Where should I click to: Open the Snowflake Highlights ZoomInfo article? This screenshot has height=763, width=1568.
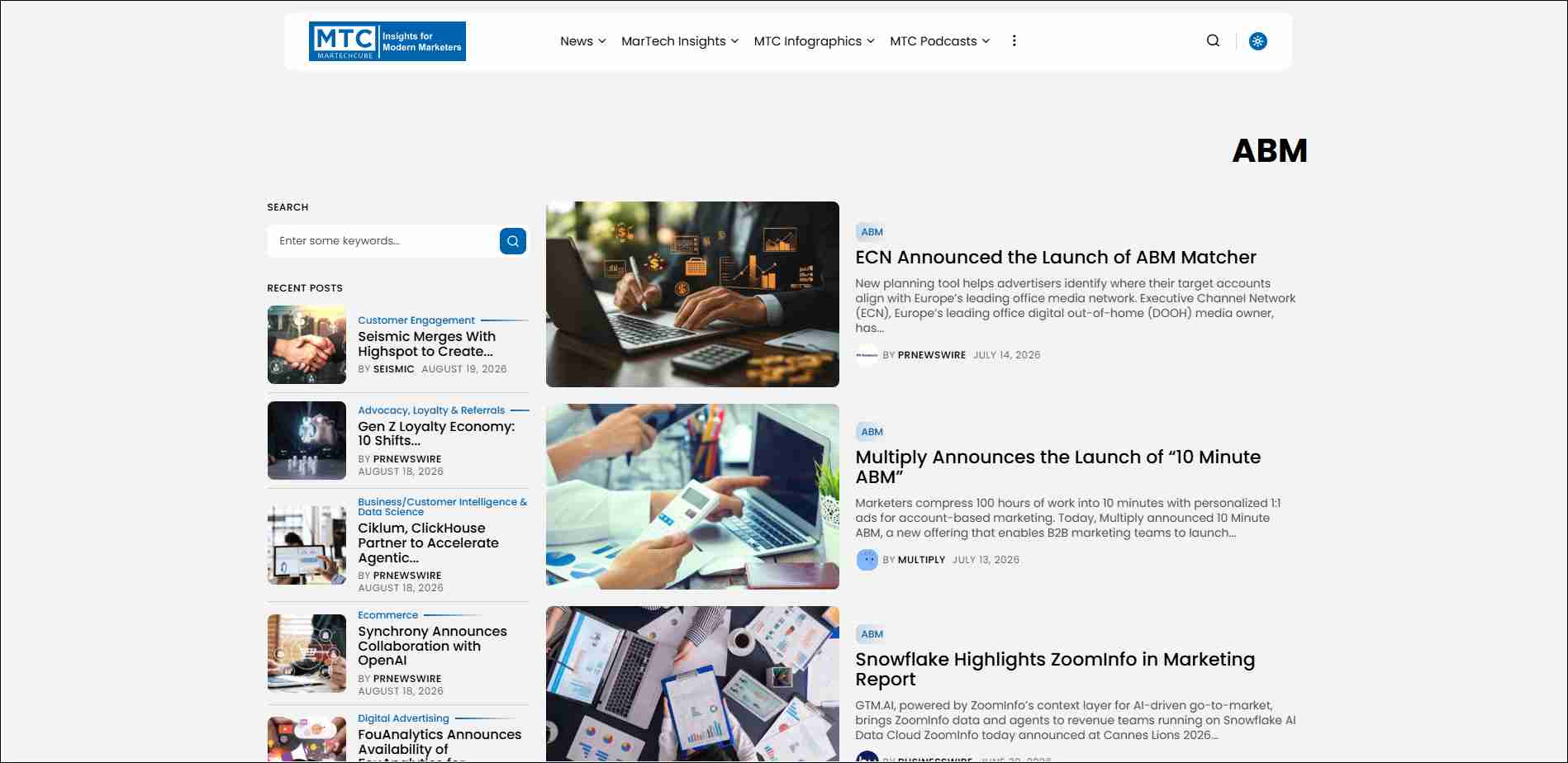[1055, 670]
